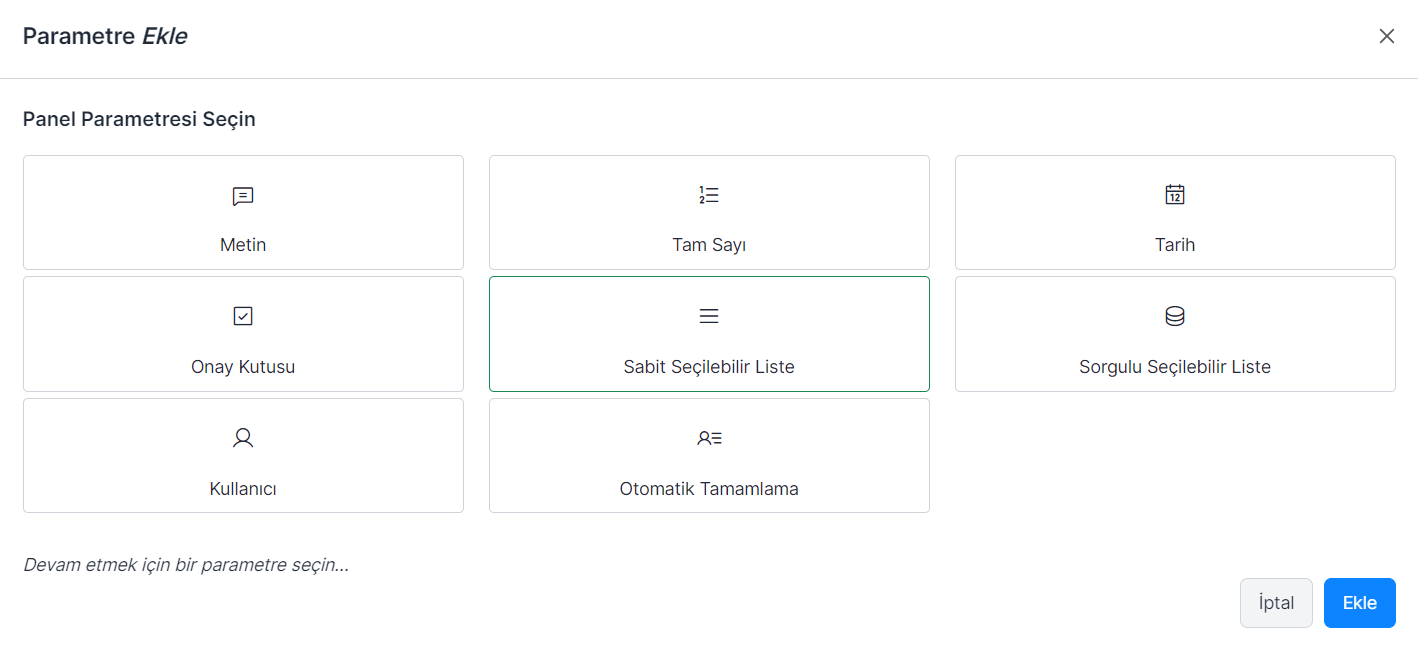This screenshot has width=1418, height=648.
Task: Click the Kullanıcı person icon
Action: coord(243,438)
